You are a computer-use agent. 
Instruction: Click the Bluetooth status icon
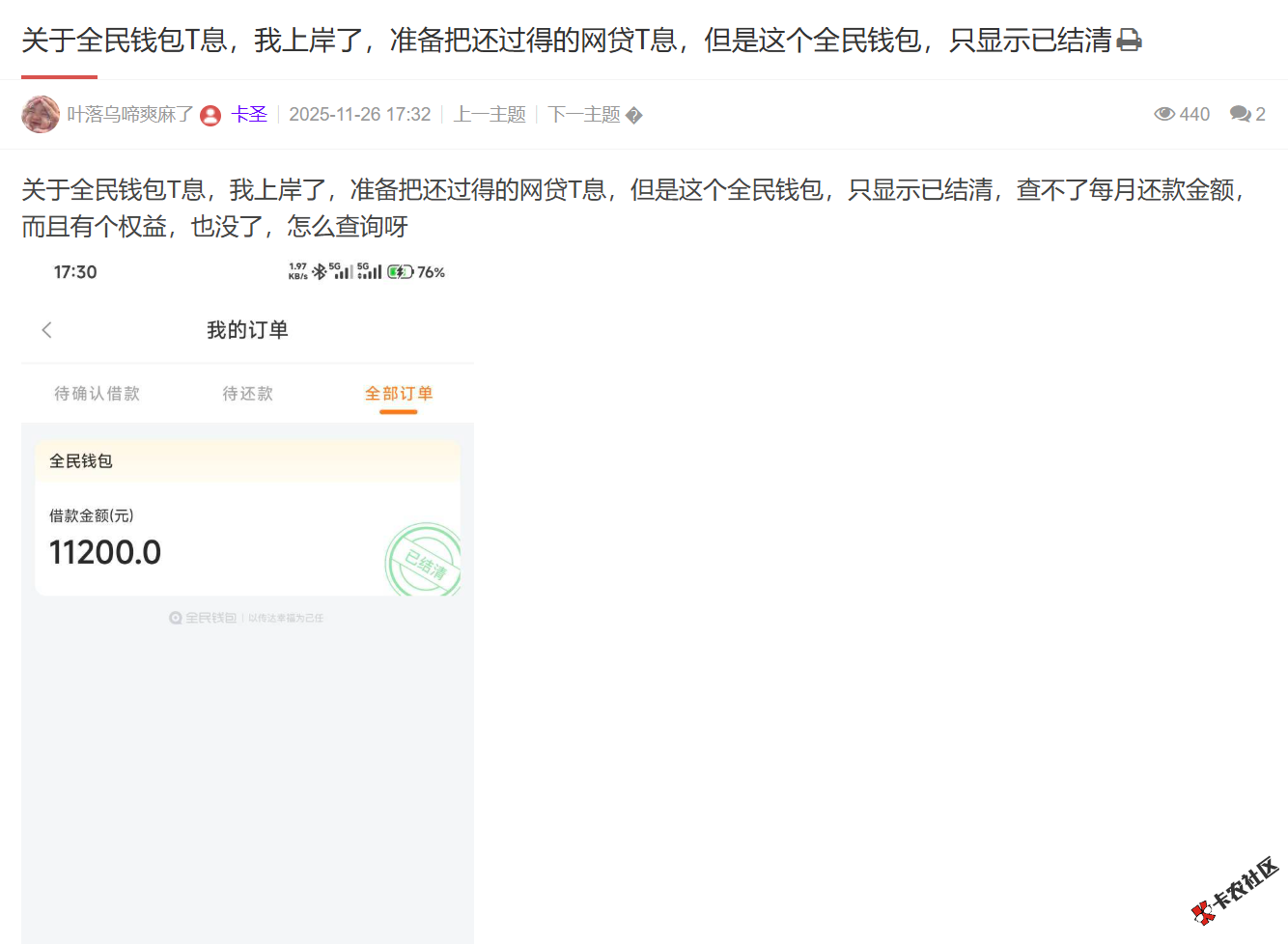tap(319, 272)
